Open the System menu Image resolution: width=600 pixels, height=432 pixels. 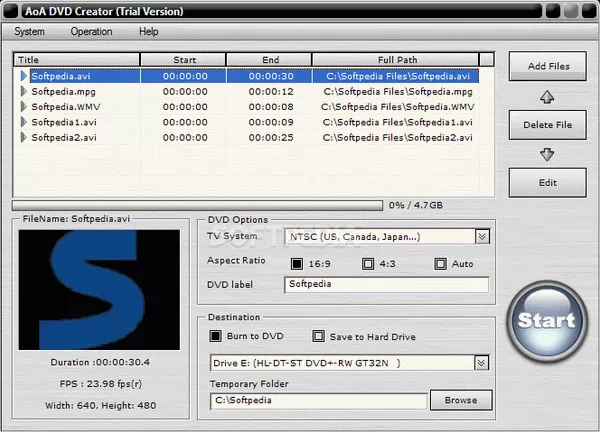(x=29, y=31)
